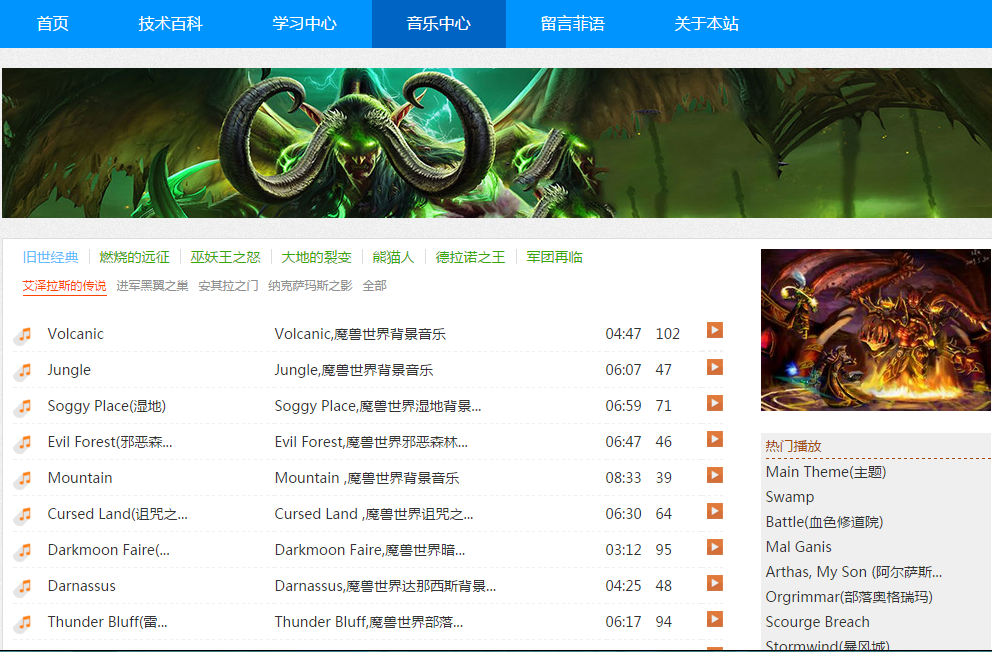Image resolution: width=992 pixels, height=652 pixels.
Task: Click the music note icon beside Volcanic
Action: (x=24, y=335)
